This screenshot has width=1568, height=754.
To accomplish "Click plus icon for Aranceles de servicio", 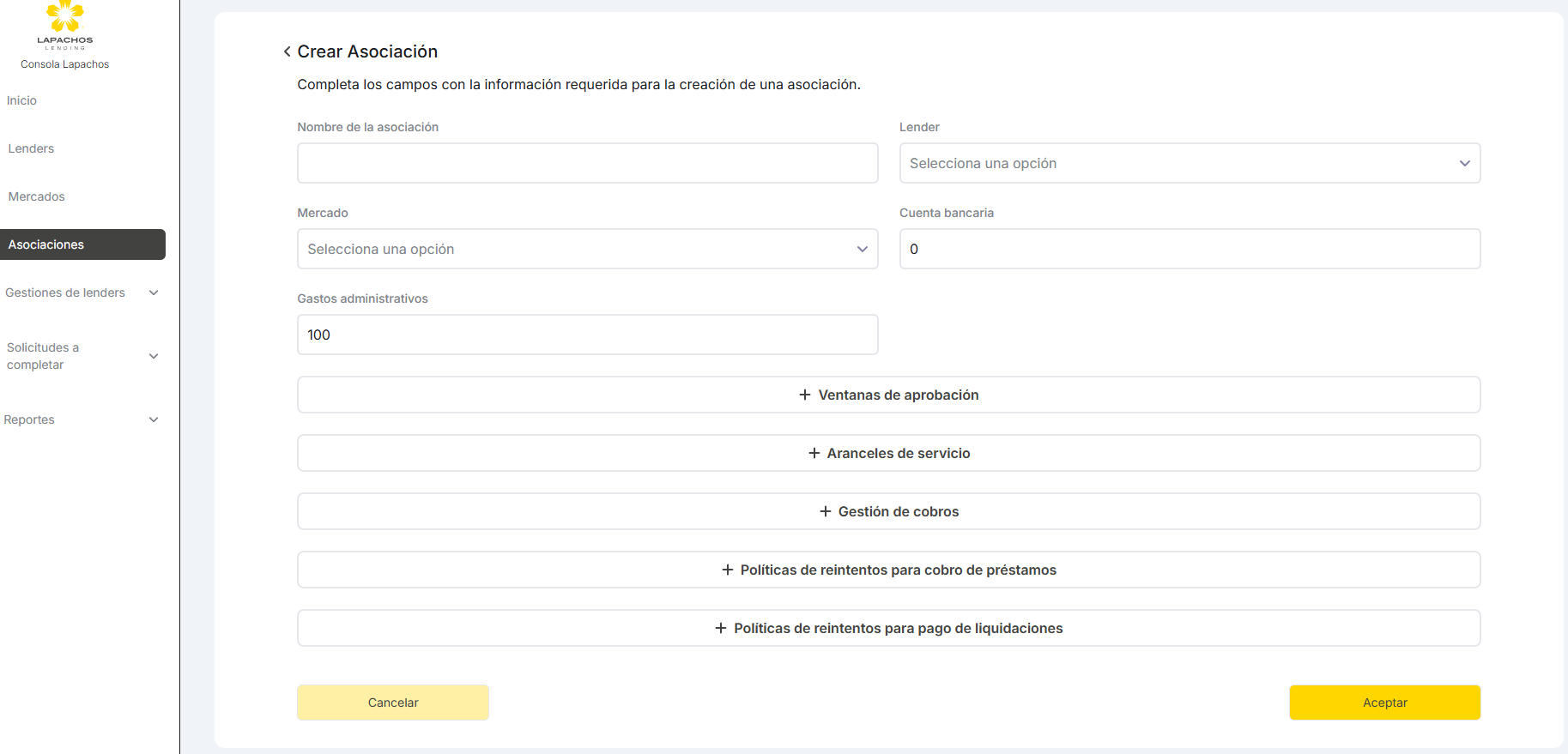I will point(814,453).
